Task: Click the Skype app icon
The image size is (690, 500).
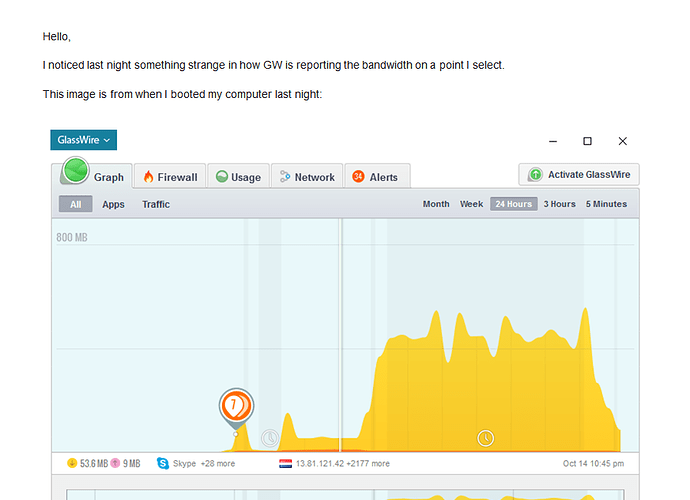Action: [163, 464]
